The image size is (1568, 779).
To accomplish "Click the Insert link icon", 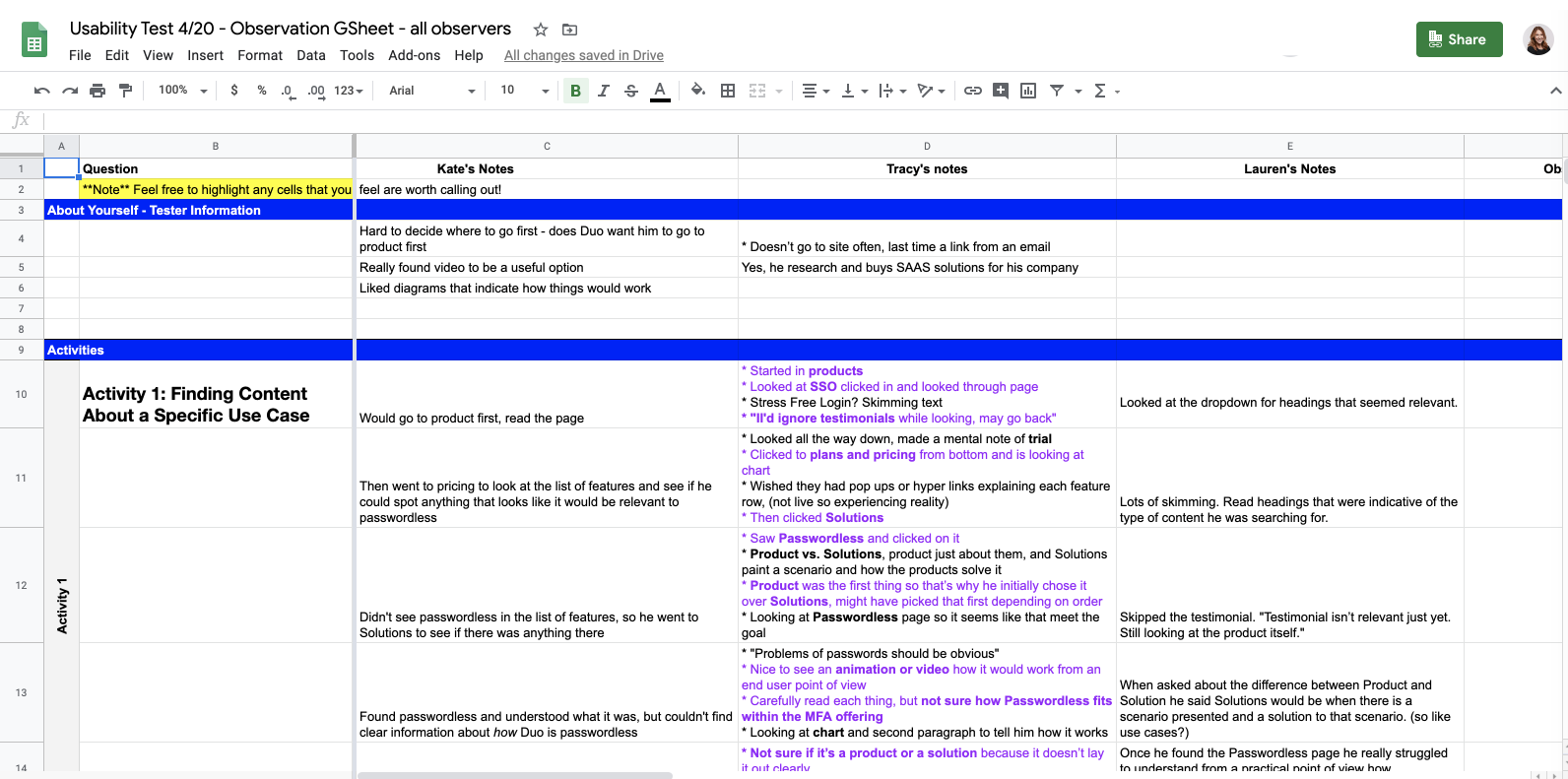I will coord(973,91).
